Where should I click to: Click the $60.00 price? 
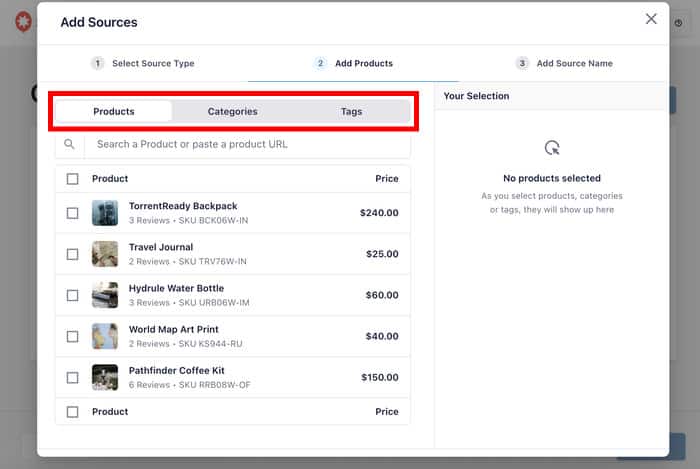click(382, 295)
